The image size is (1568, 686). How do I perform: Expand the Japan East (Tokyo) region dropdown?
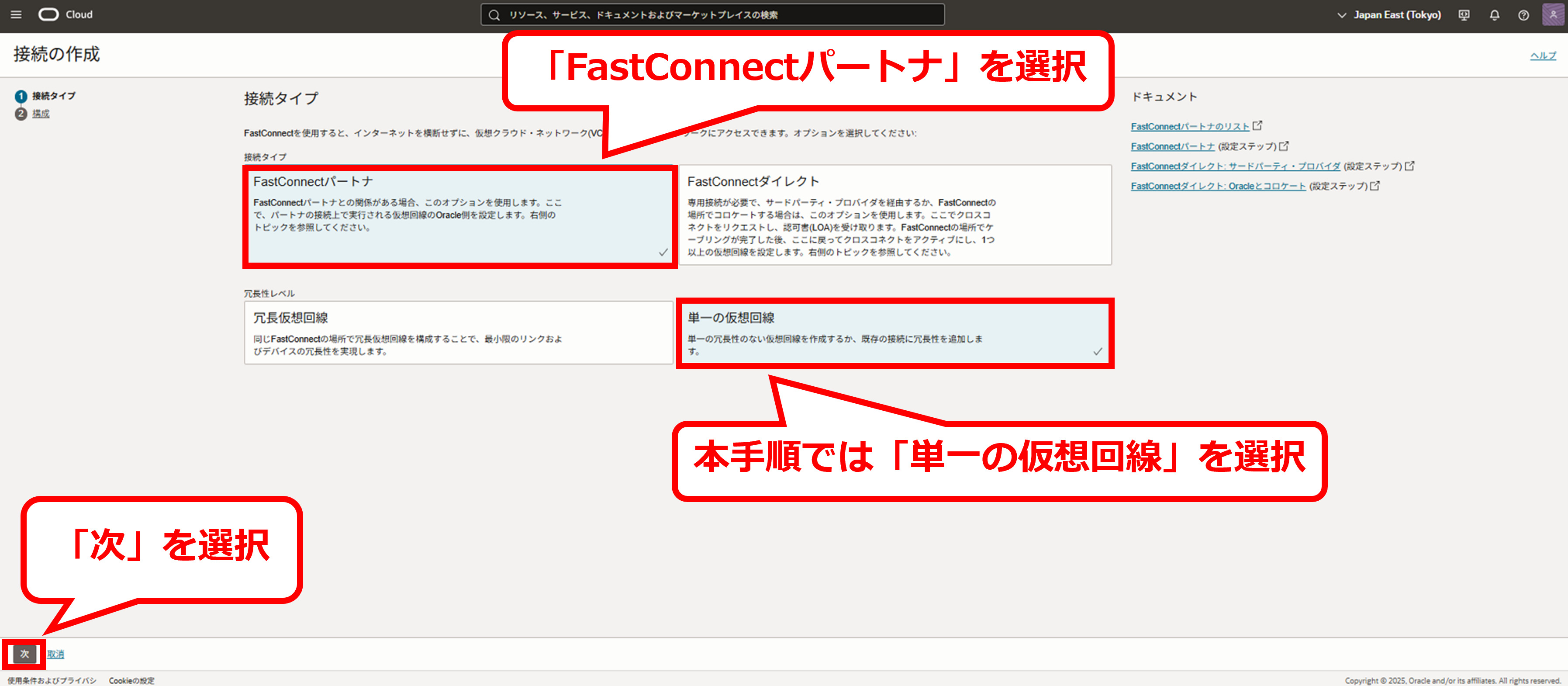pos(1389,15)
